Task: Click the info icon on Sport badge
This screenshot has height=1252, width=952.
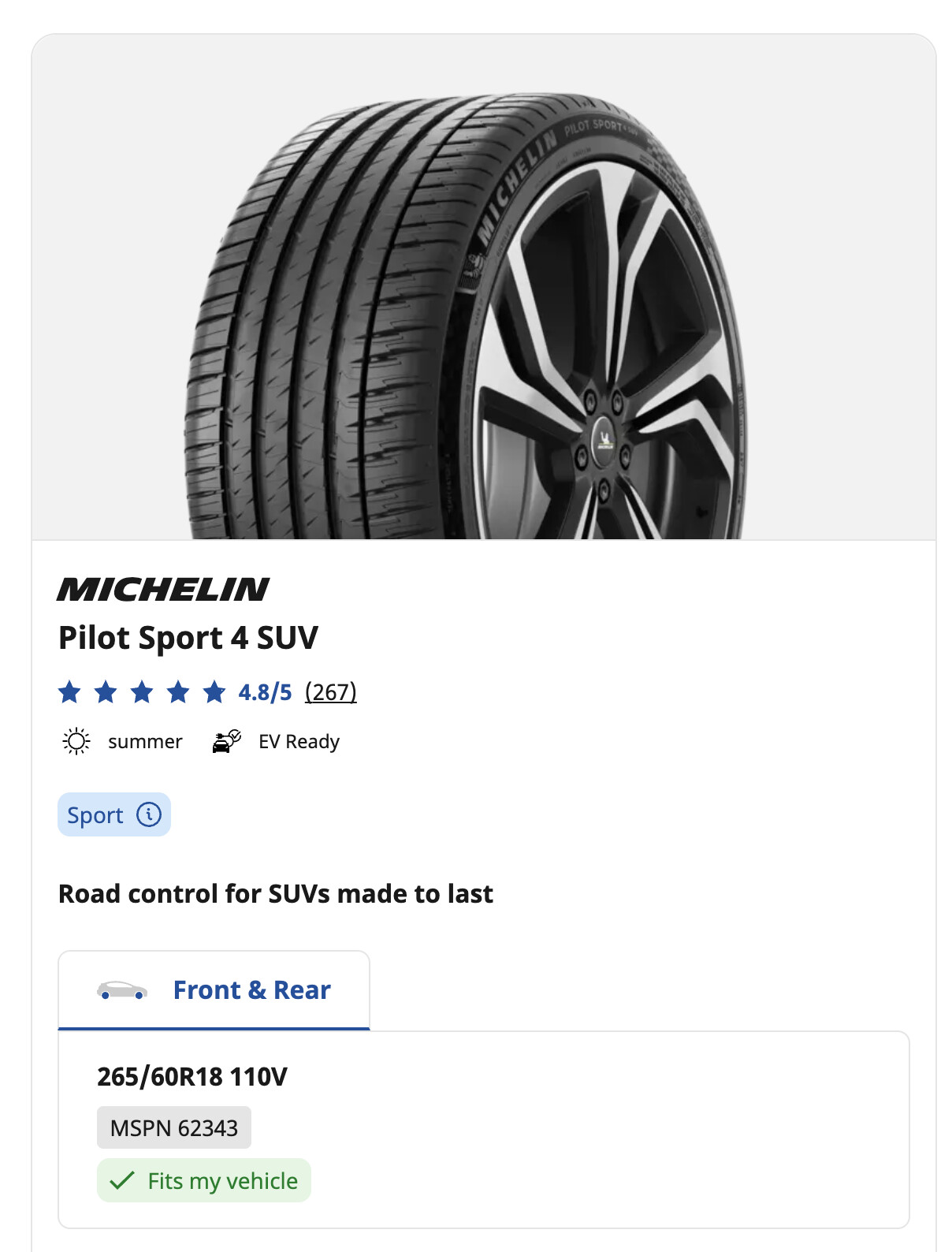Action: (149, 814)
